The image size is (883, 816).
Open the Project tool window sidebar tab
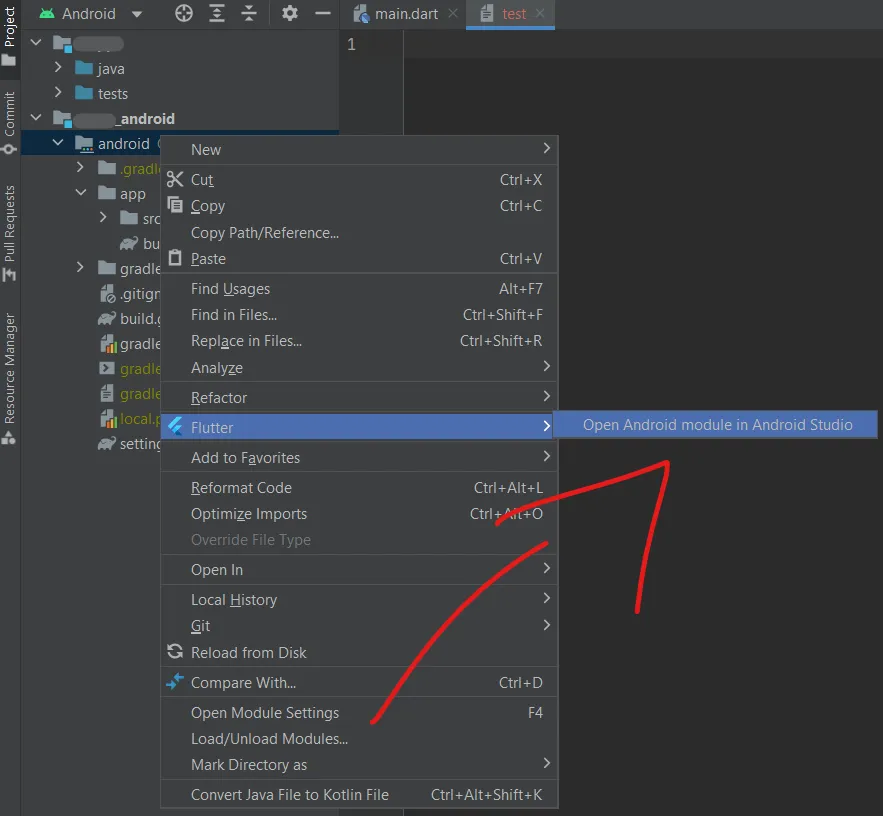9,35
